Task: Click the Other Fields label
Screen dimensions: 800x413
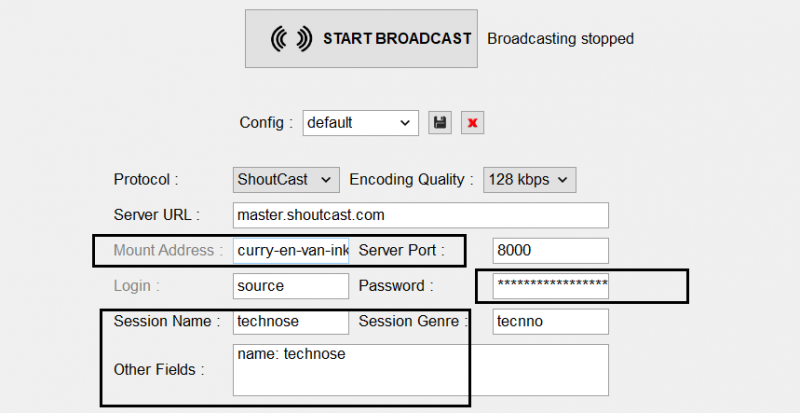Action: [x=159, y=370]
